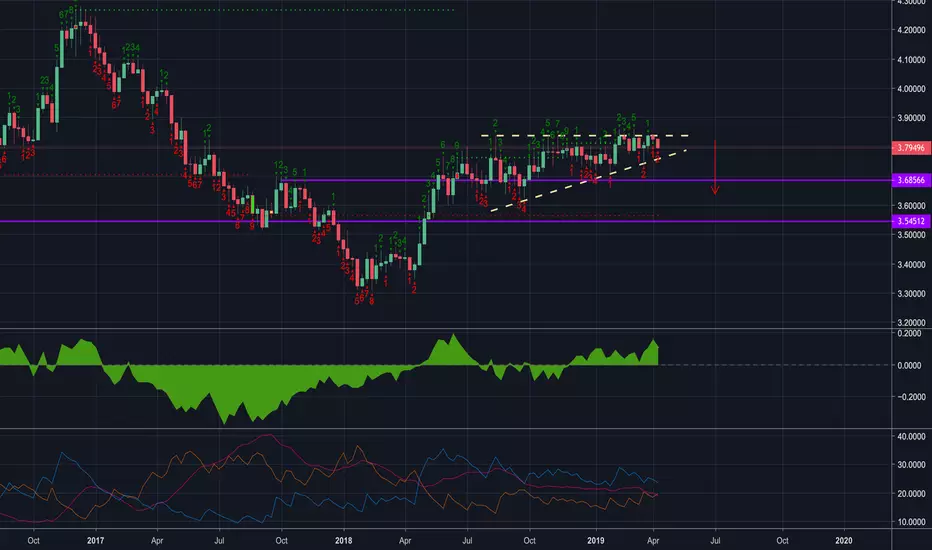Image resolution: width=932 pixels, height=550 pixels.
Task: Click the 2020 label on time axis
Action: (843, 540)
